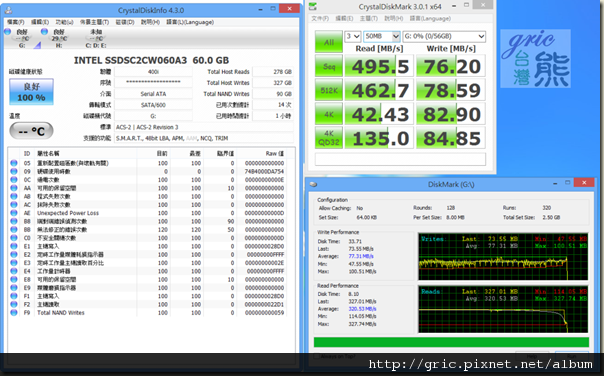Click read Average value 320.53 MB/s
Image resolution: width=604 pixels, height=376 pixels.
point(362,309)
